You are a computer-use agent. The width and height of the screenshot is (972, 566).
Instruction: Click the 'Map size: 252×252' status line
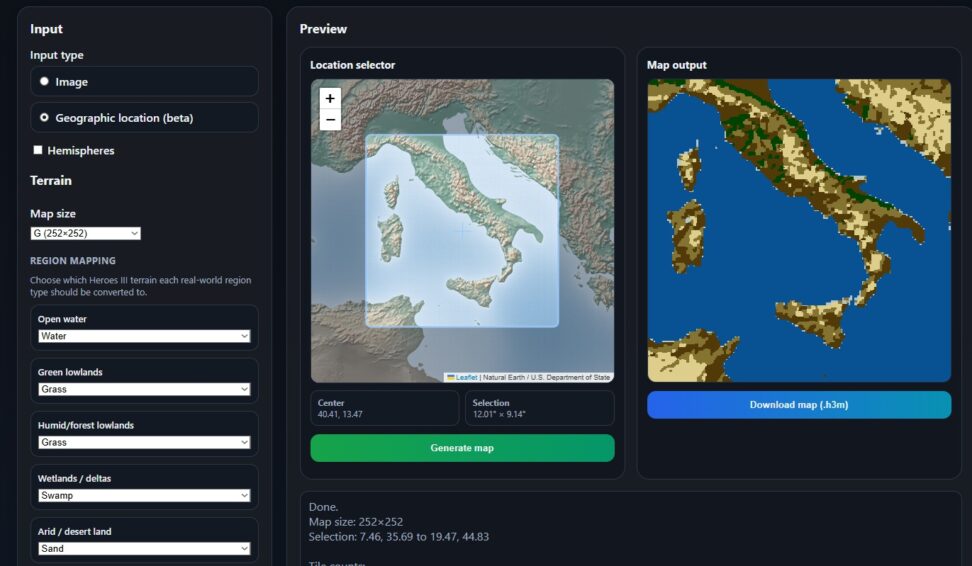click(x=356, y=522)
